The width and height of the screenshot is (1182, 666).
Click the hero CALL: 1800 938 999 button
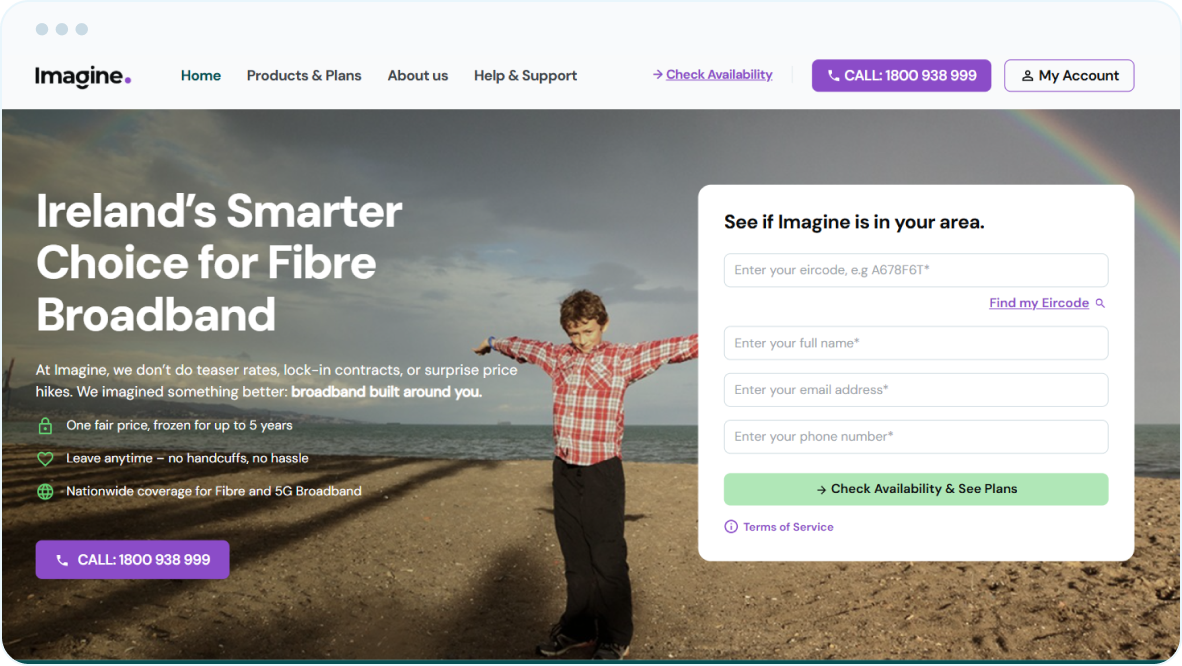coord(133,560)
